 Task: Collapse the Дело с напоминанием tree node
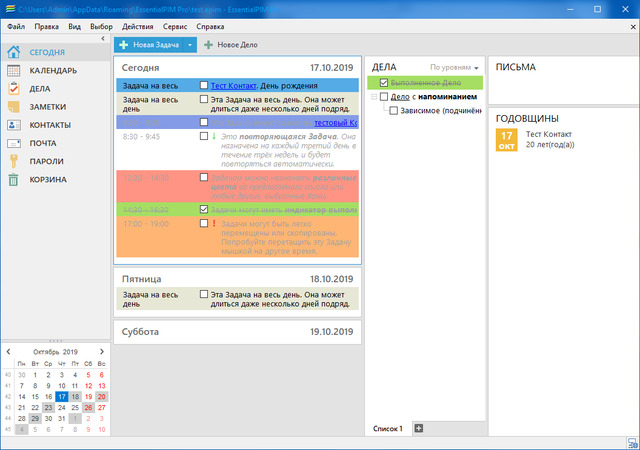[x=373, y=97]
